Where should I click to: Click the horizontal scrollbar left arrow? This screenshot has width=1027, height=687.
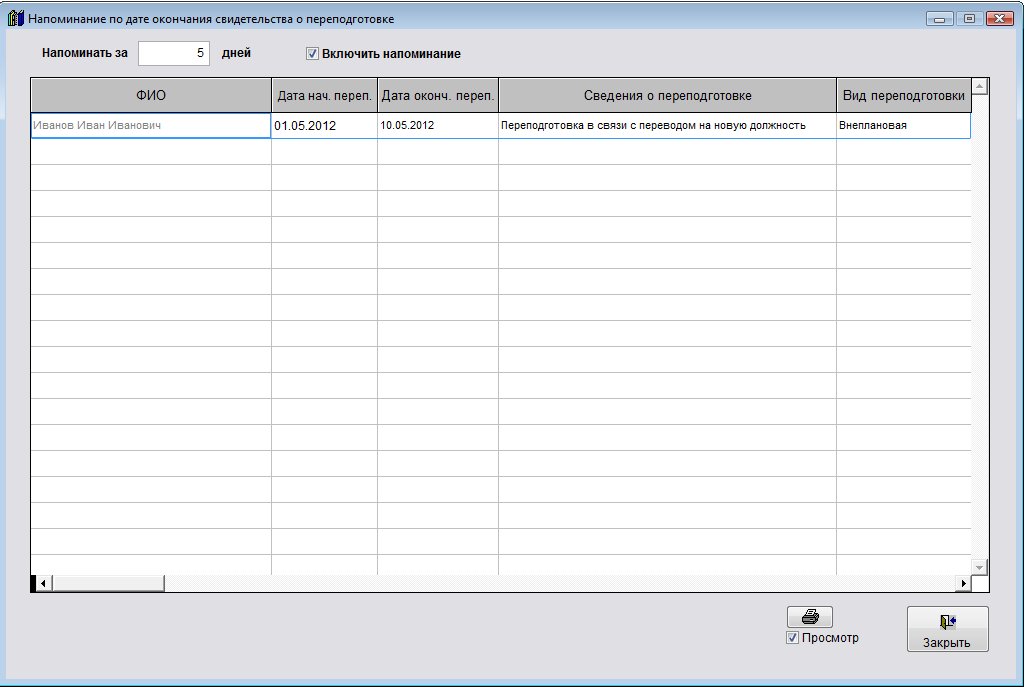pos(43,583)
